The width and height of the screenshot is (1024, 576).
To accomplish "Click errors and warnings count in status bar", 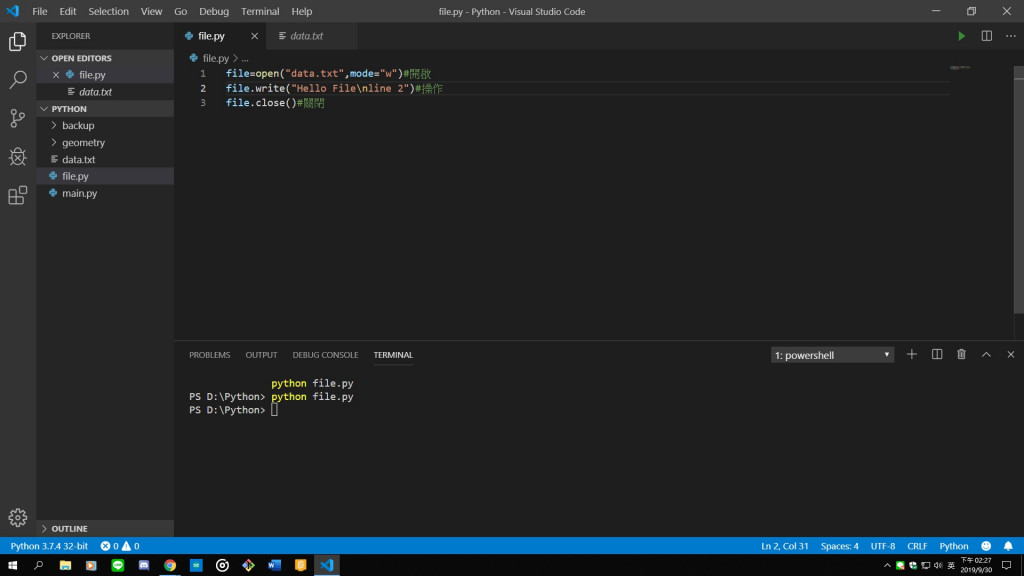I will coord(120,546).
